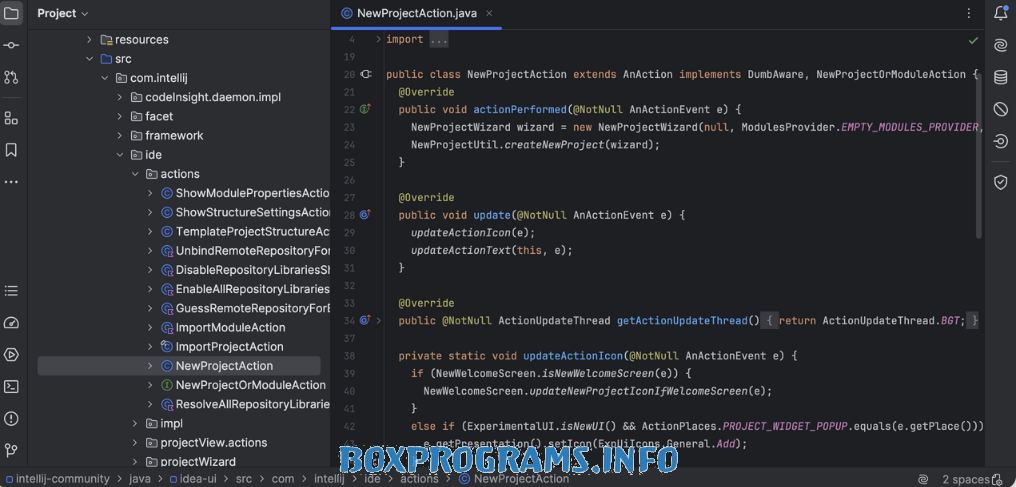Expand the projectWizard package folder
1016x487 pixels.
[135, 462]
